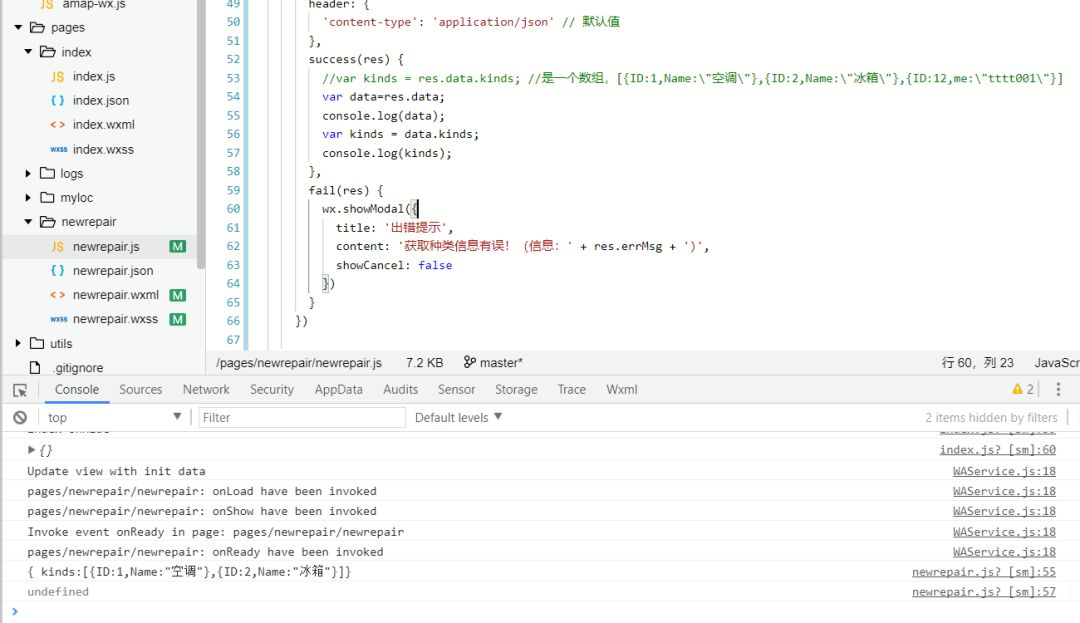This screenshot has height=623, width=1080.
Task: Collapse the newrepair folder
Action: [28, 222]
